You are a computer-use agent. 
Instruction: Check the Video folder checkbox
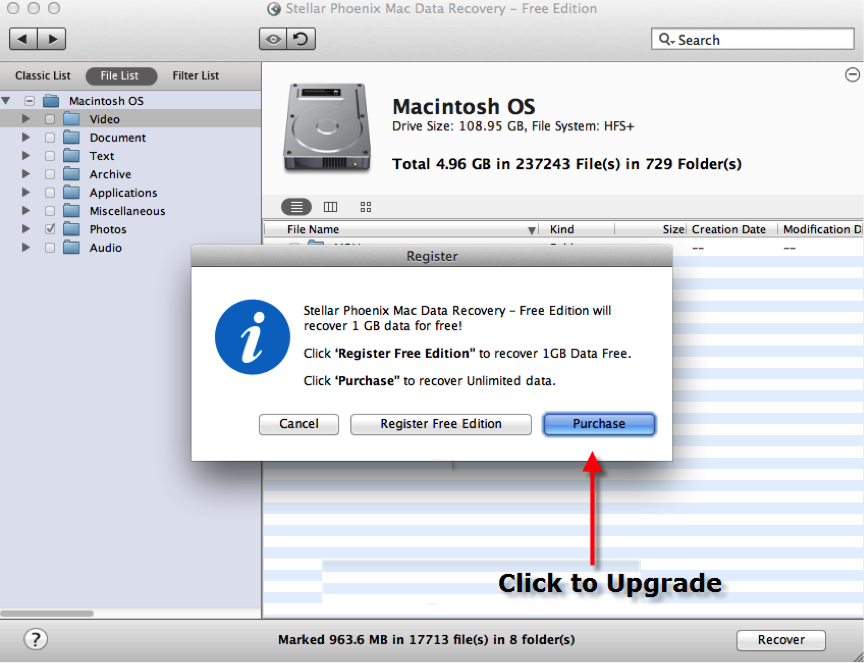pos(50,119)
